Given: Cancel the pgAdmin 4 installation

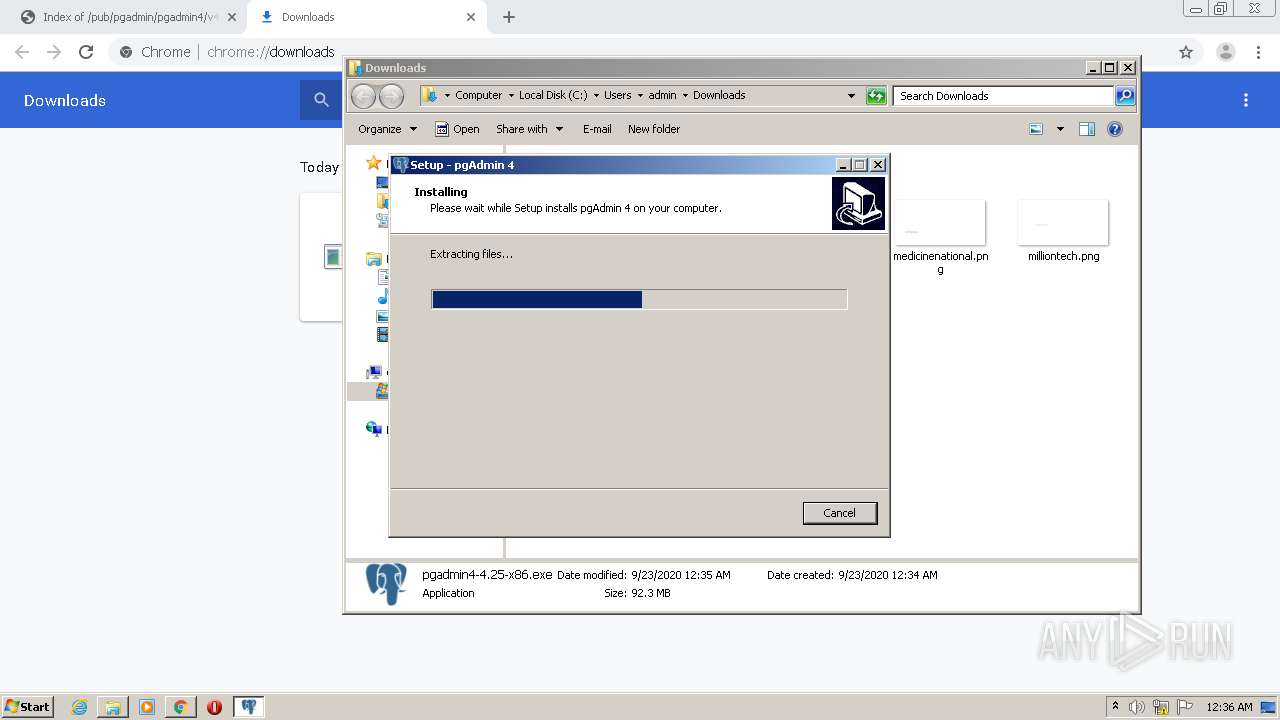Looking at the screenshot, I should pyautogui.click(x=839, y=513).
